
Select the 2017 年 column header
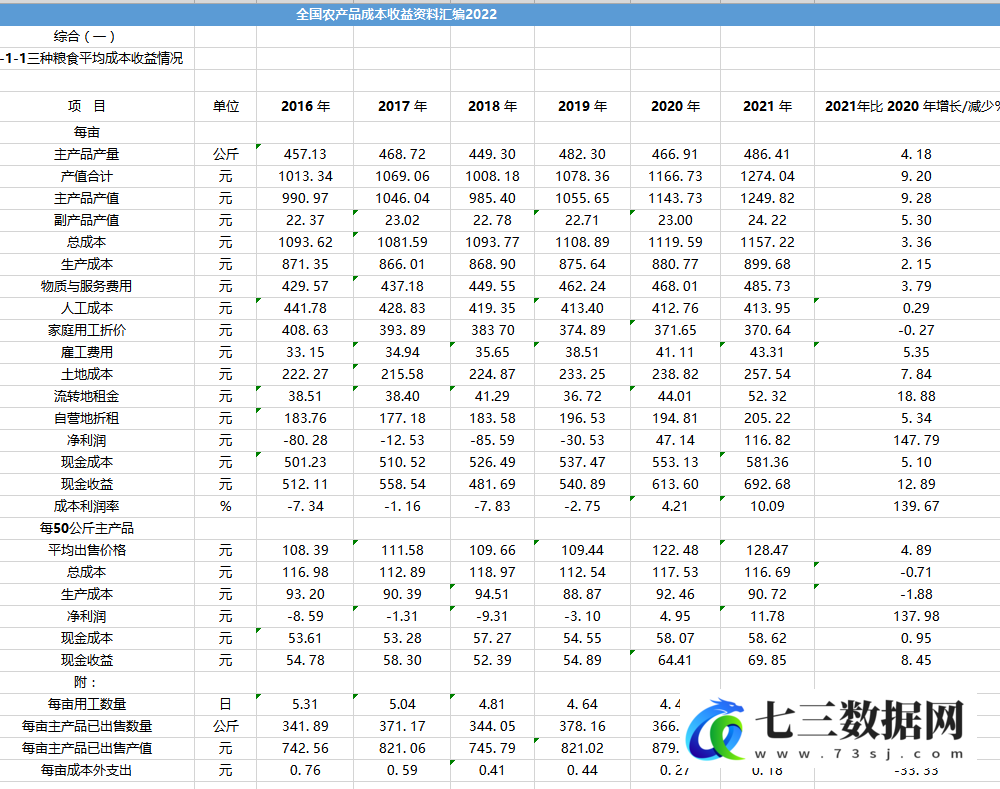(x=402, y=107)
